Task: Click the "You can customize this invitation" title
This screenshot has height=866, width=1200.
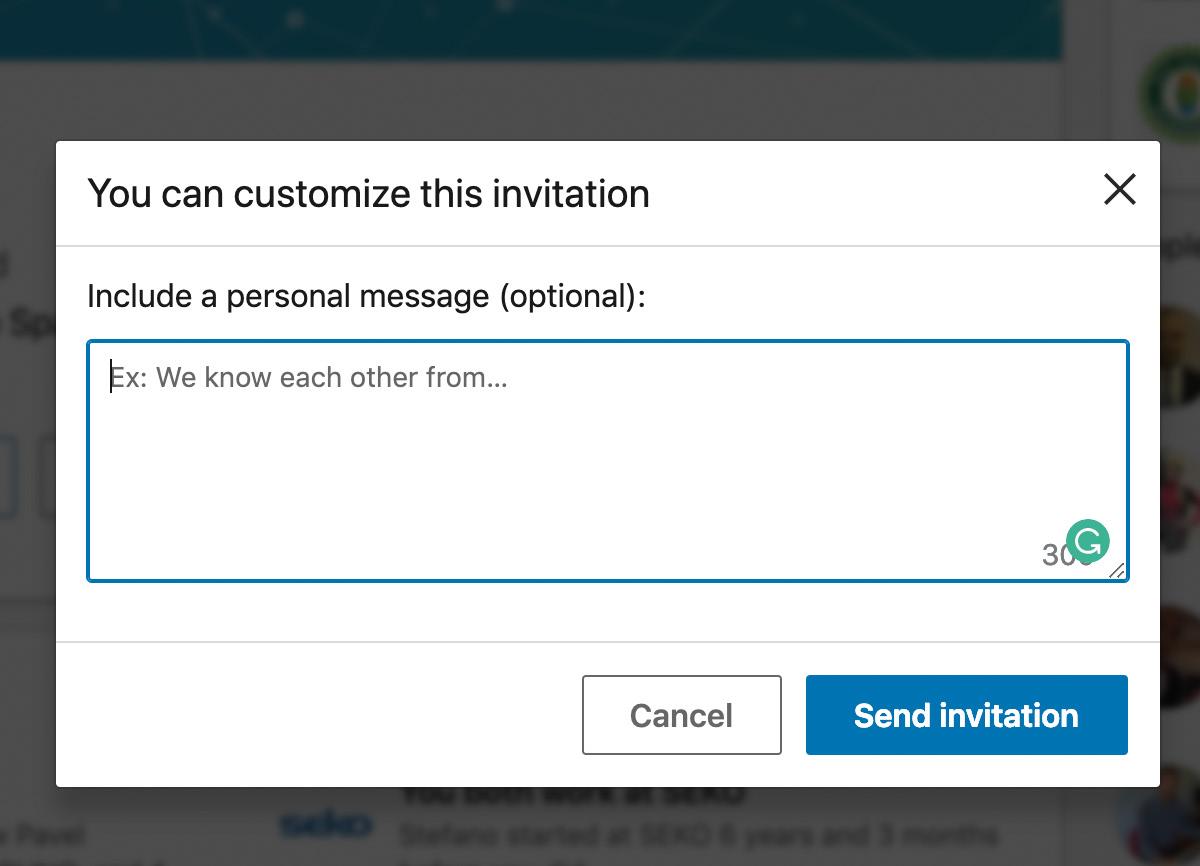Action: click(368, 193)
